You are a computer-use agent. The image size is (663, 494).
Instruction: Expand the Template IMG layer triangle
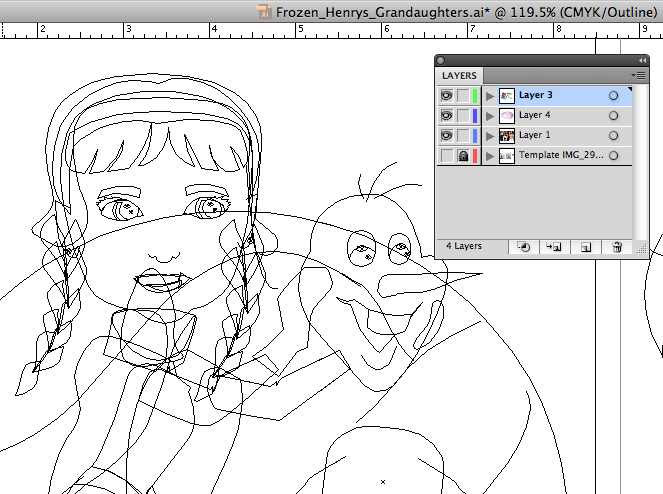point(490,156)
